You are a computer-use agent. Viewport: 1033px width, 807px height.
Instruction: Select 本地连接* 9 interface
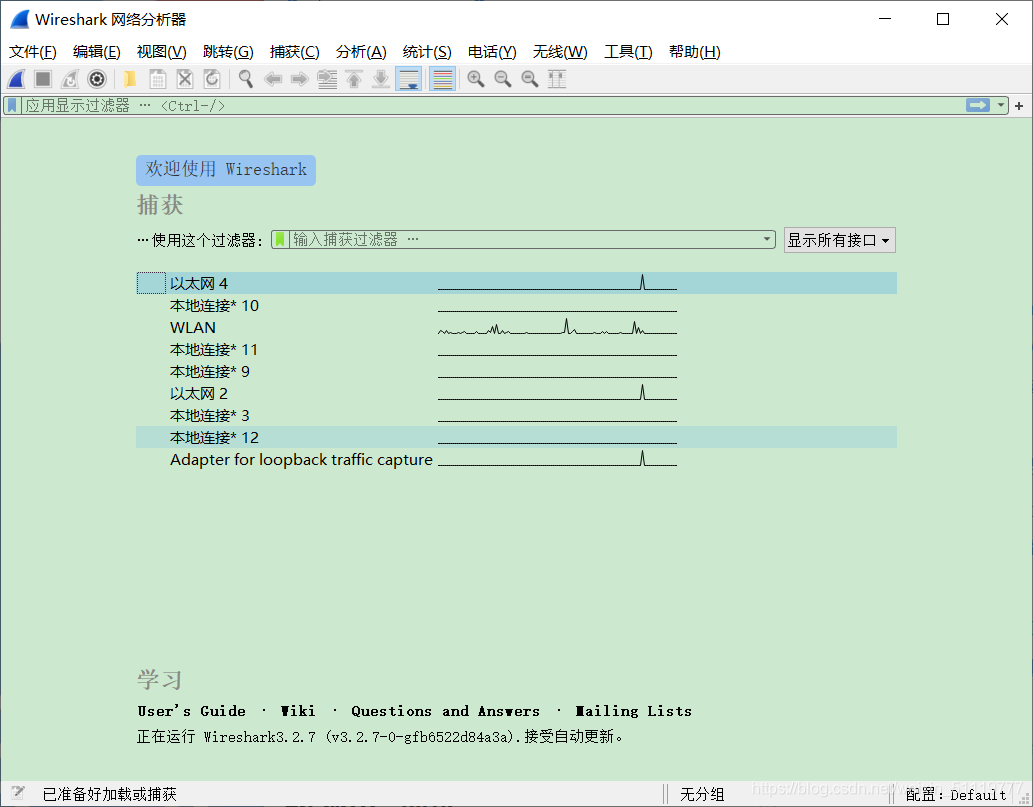pyautogui.click(x=516, y=372)
